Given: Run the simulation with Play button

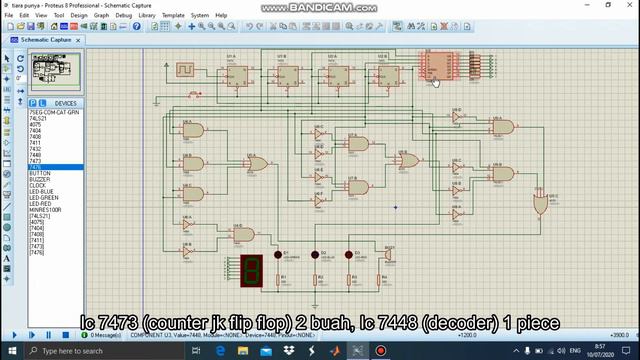Looking at the screenshot, I should 14,335.
